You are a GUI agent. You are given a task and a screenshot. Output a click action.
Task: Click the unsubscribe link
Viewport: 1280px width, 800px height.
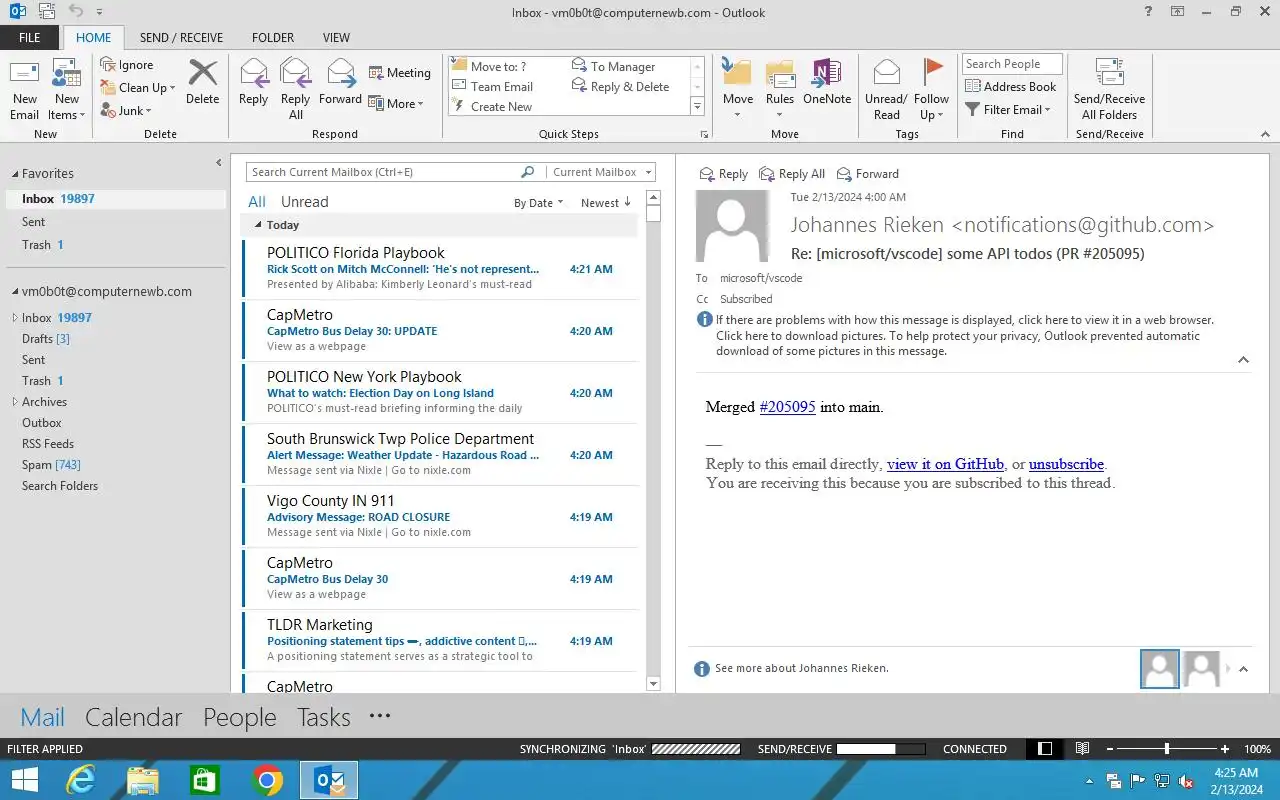click(1066, 464)
